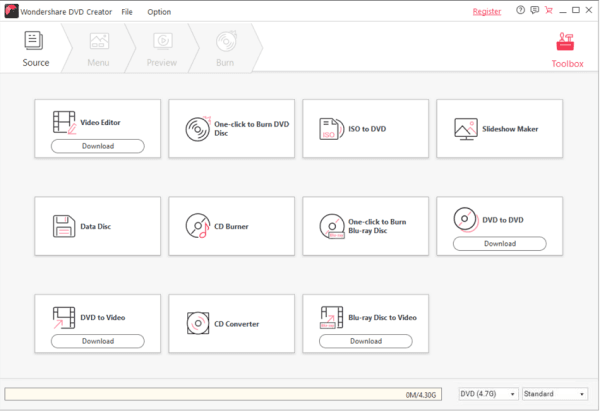Screen dimensions: 600x411
Task: Expand the DVD (4.7G) disc type dropdown
Action: [489, 394]
